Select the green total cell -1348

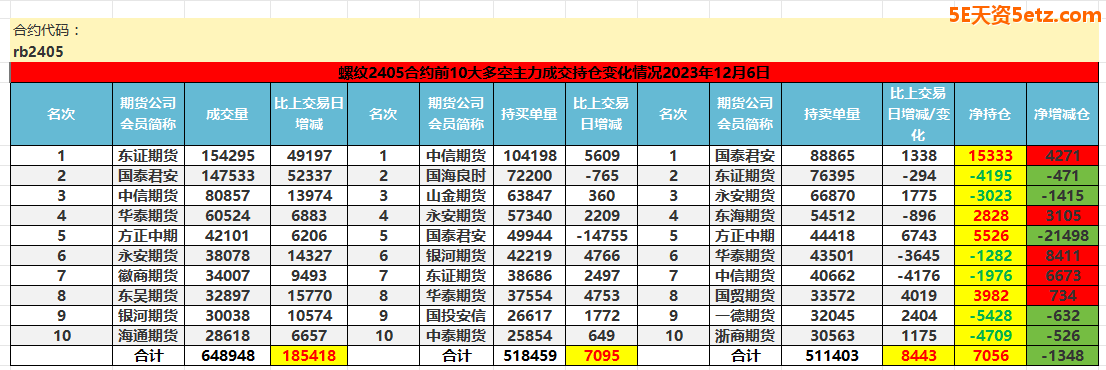pyautogui.click(x=1062, y=356)
